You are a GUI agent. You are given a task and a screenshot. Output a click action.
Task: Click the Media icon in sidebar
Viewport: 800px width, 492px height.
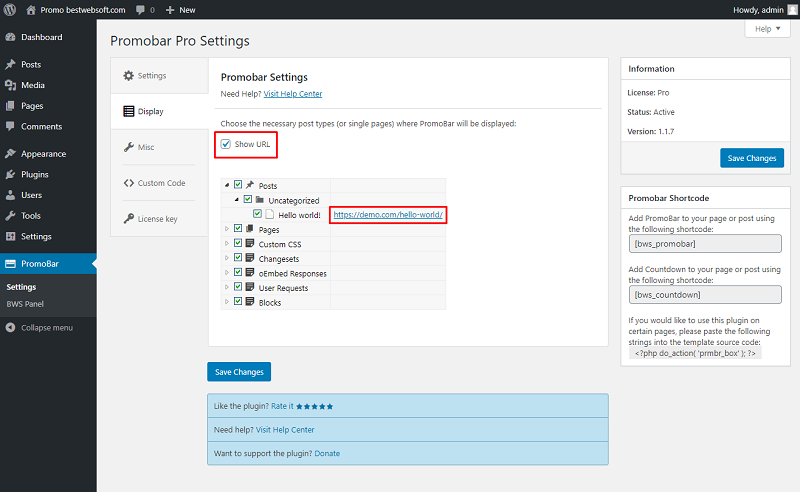pos(10,85)
